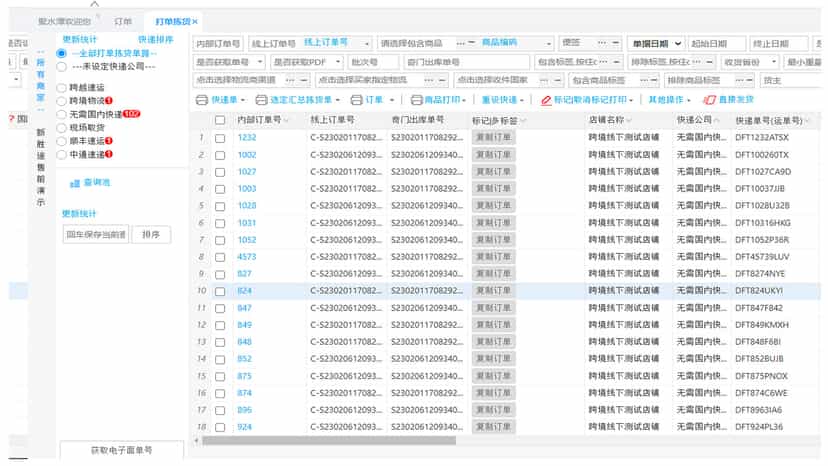
Task: Select the 申通速递 radio button
Action: [x=62, y=155]
